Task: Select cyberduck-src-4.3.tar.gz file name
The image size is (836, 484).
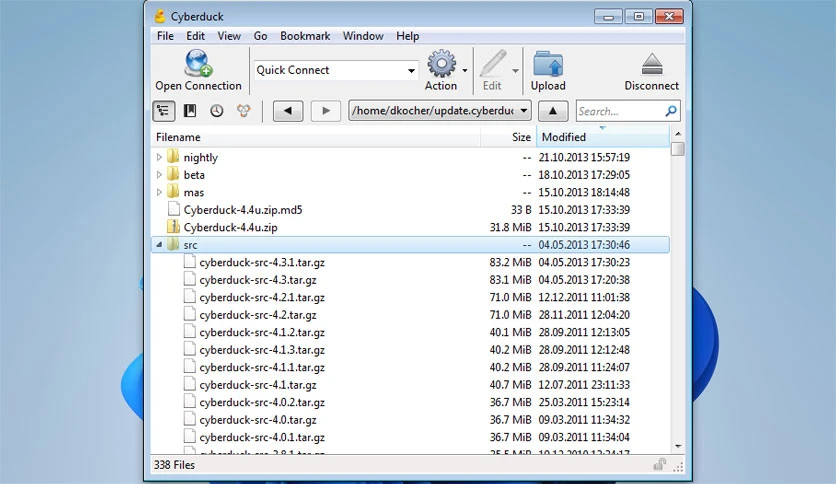Action: [x=258, y=279]
